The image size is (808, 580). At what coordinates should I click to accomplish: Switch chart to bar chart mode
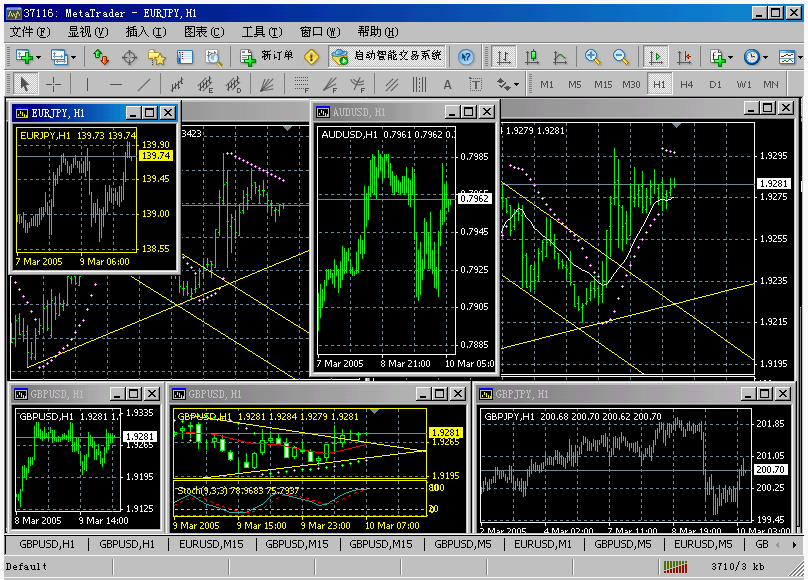tap(503, 57)
